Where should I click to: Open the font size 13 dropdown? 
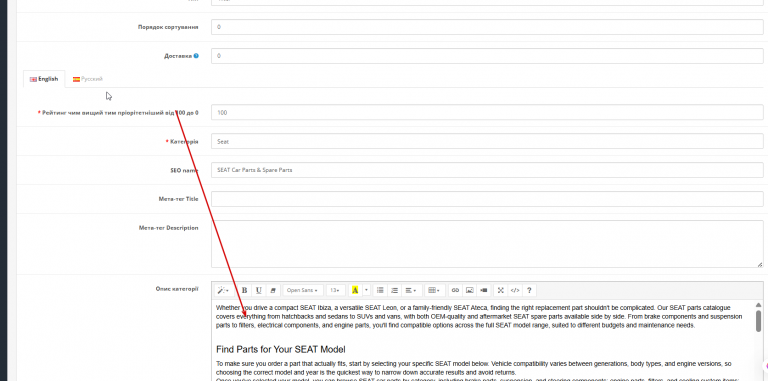pyautogui.click(x=336, y=290)
